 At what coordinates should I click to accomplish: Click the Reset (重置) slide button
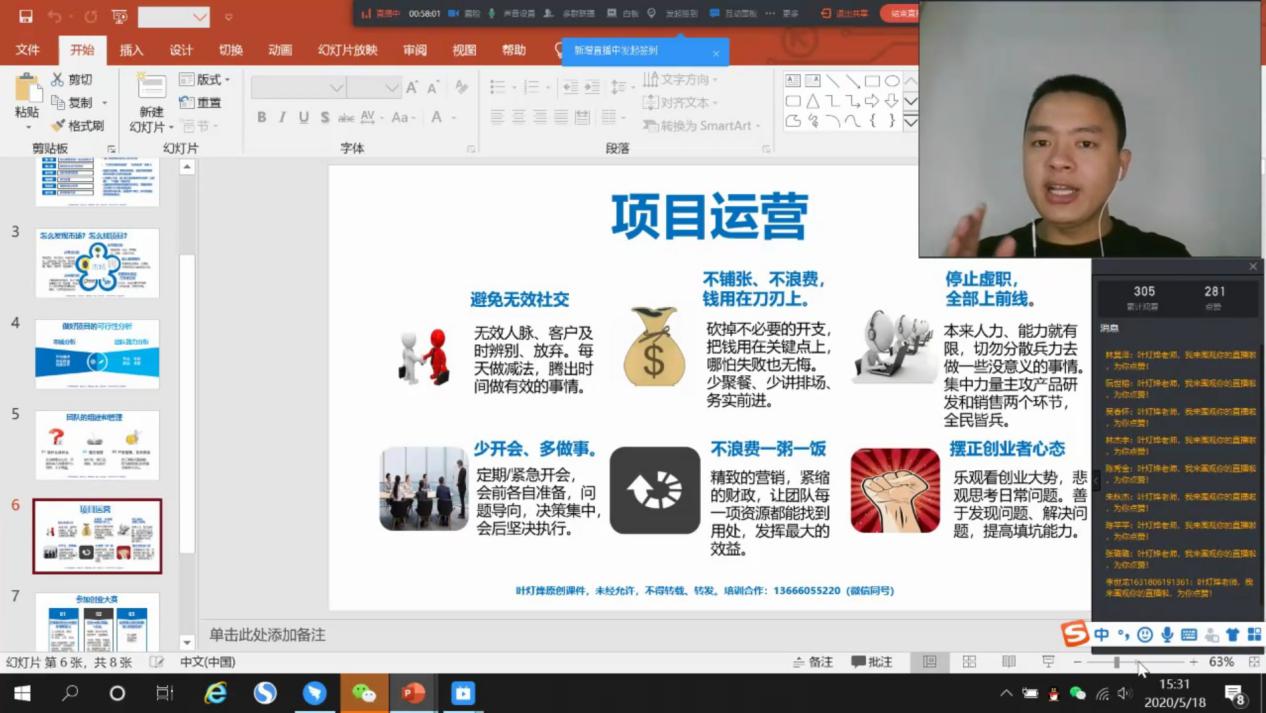(201, 103)
